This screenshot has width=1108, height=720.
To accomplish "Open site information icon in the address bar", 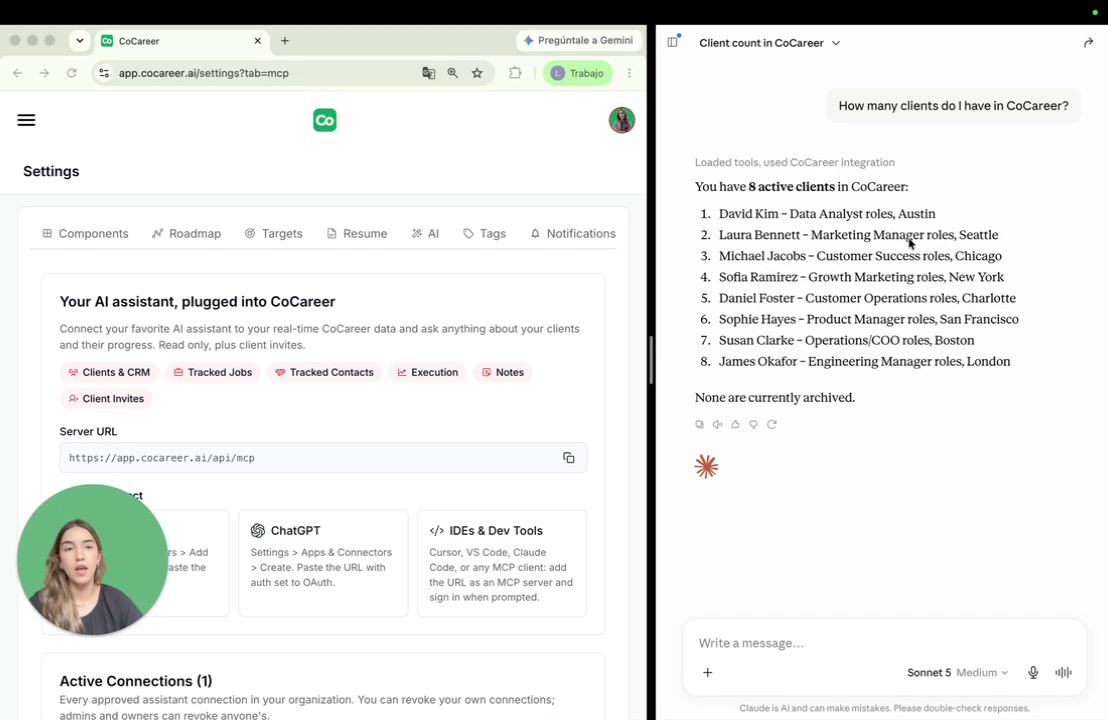I will click(x=104, y=73).
